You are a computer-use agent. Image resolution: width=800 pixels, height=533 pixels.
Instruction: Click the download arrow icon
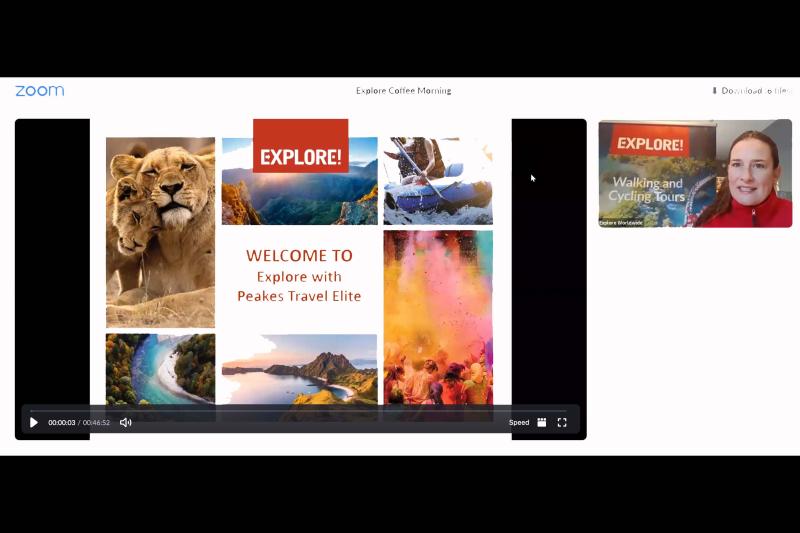714,91
